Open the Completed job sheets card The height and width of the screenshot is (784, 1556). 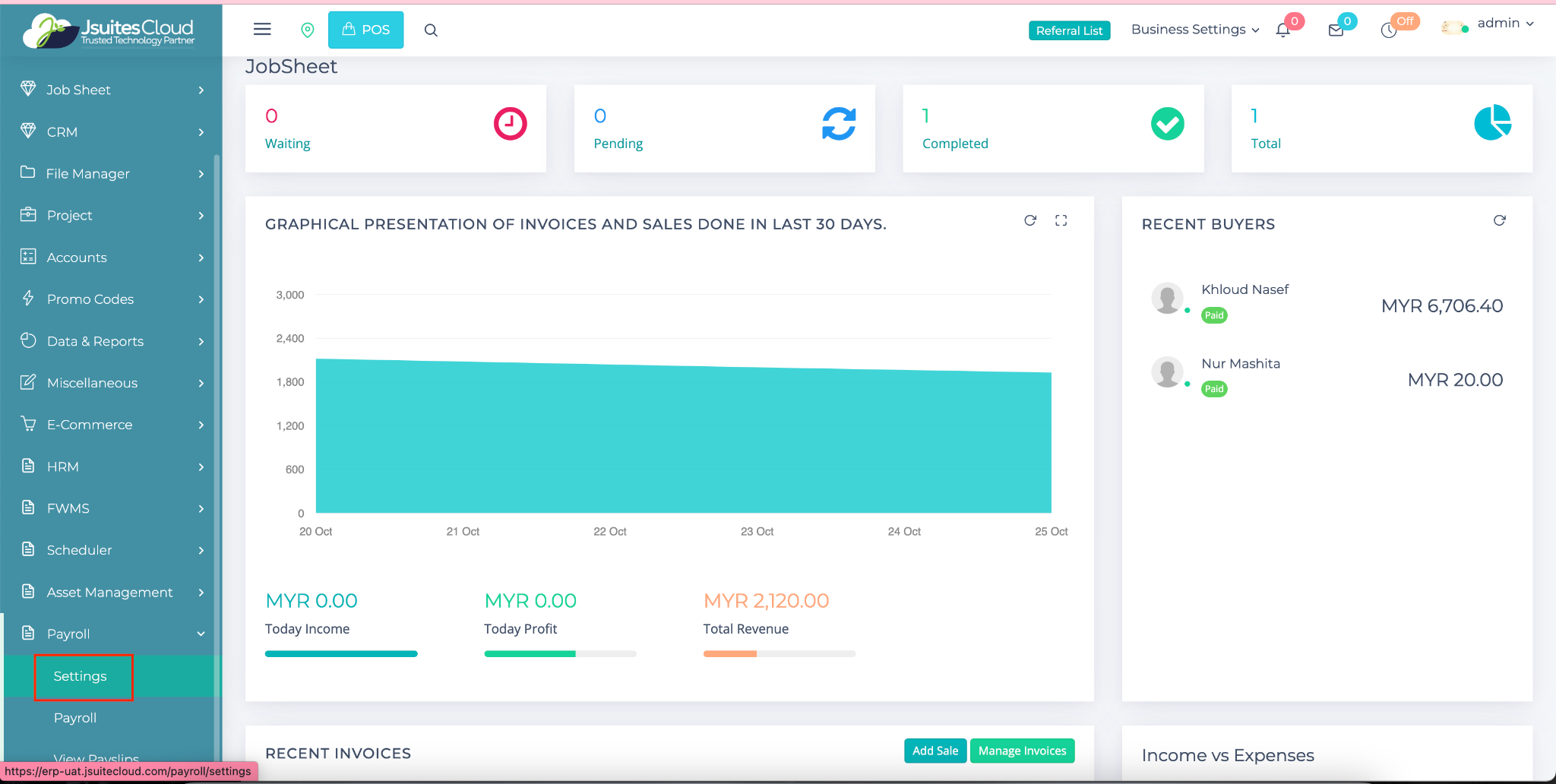click(x=1053, y=128)
